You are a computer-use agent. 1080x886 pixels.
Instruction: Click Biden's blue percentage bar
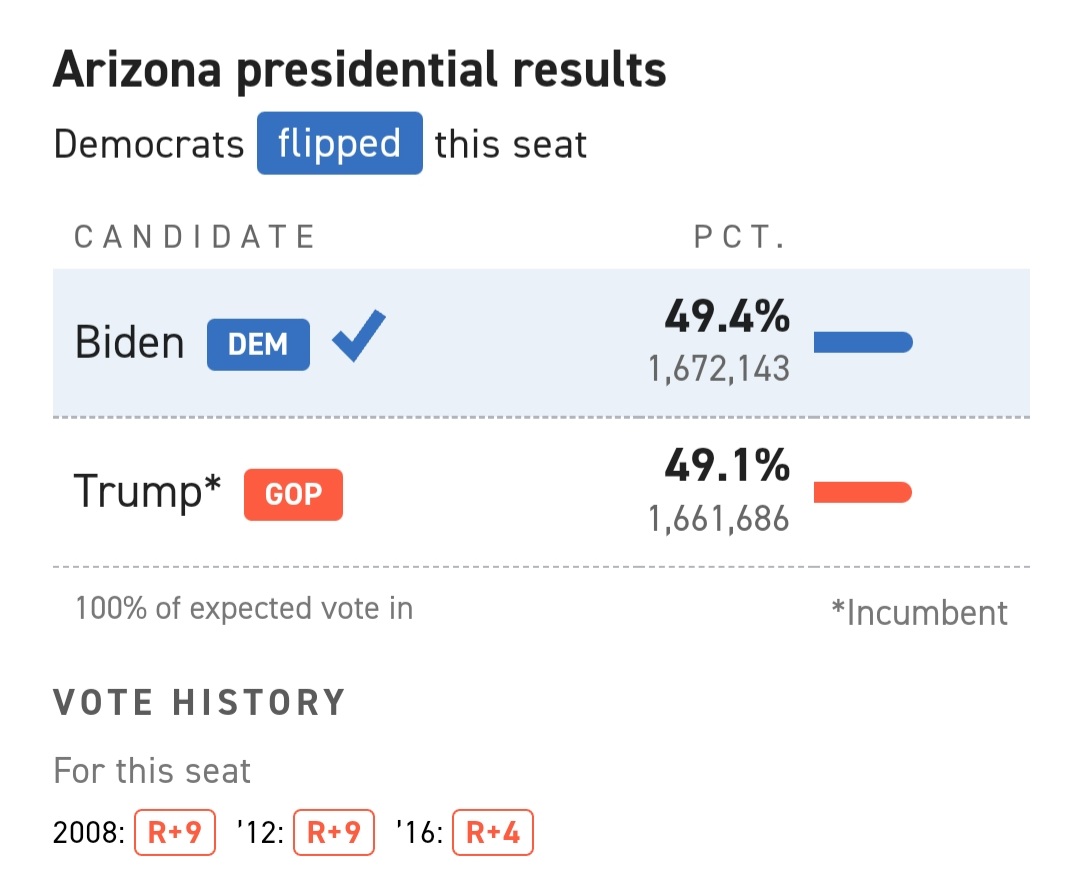coord(863,343)
